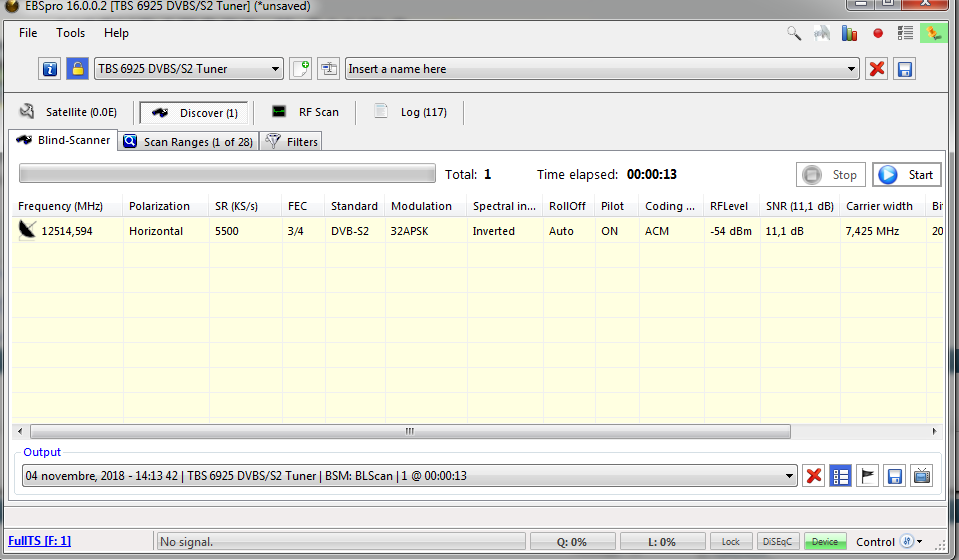This screenshot has height=560, width=959.
Task: Click the flag icon in the Output section
Action: 868,476
